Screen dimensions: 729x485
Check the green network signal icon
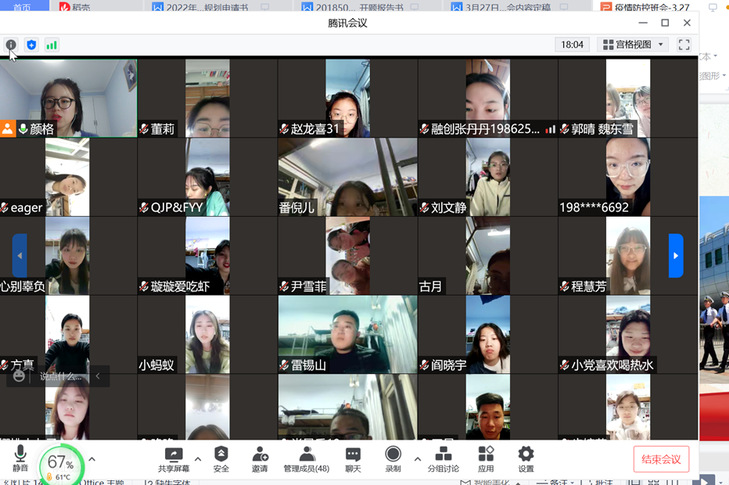point(51,45)
